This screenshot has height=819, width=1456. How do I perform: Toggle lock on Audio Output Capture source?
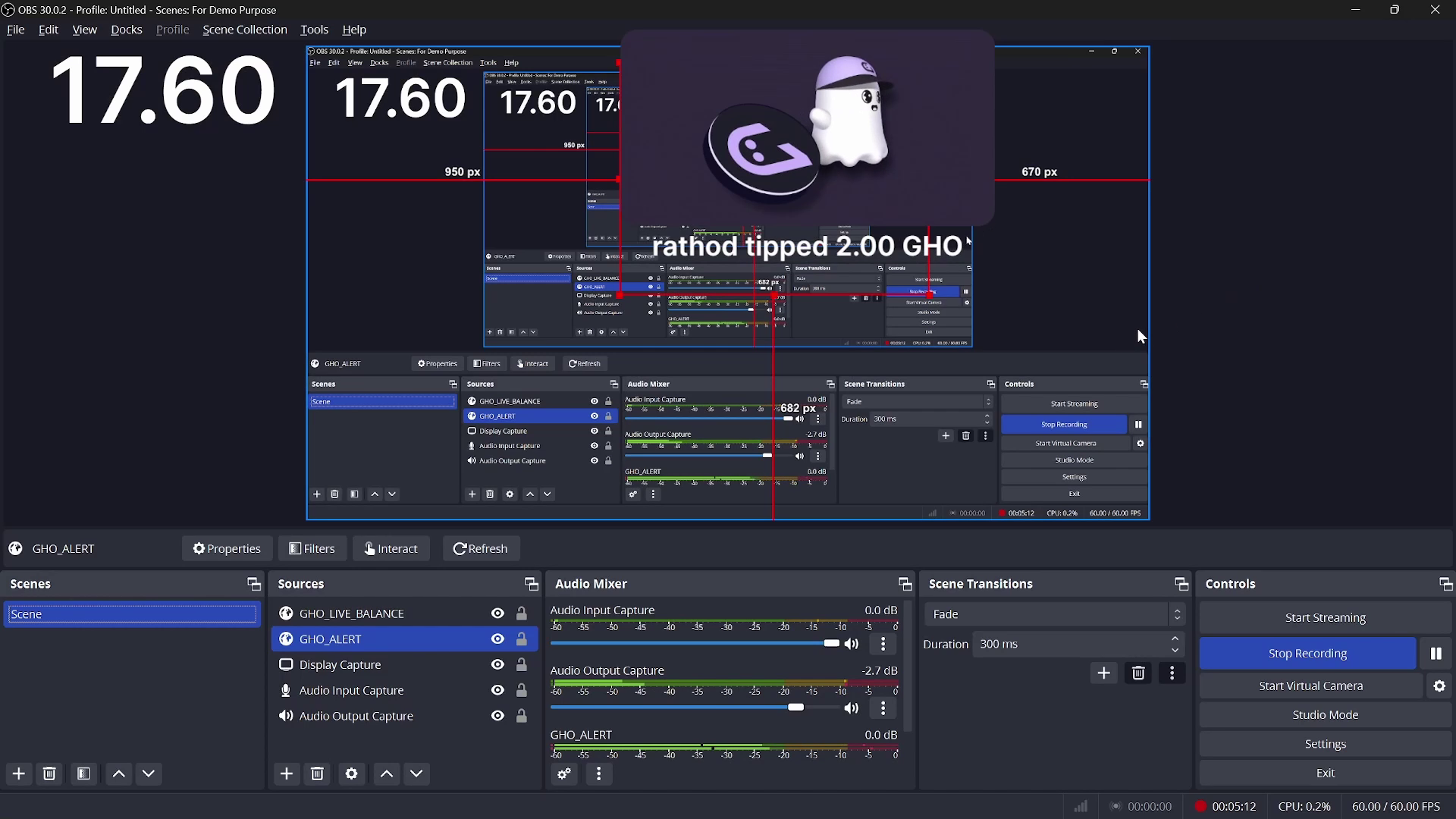522,716
